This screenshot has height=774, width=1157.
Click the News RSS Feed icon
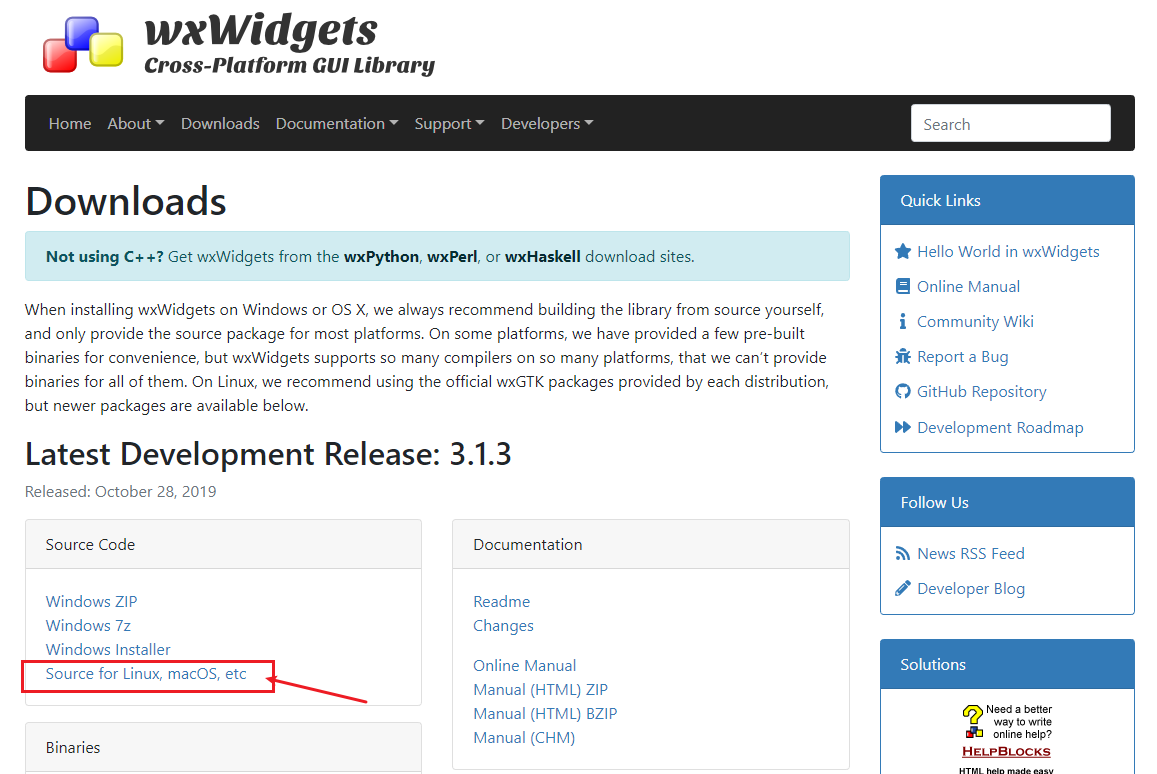pos(903,553)
